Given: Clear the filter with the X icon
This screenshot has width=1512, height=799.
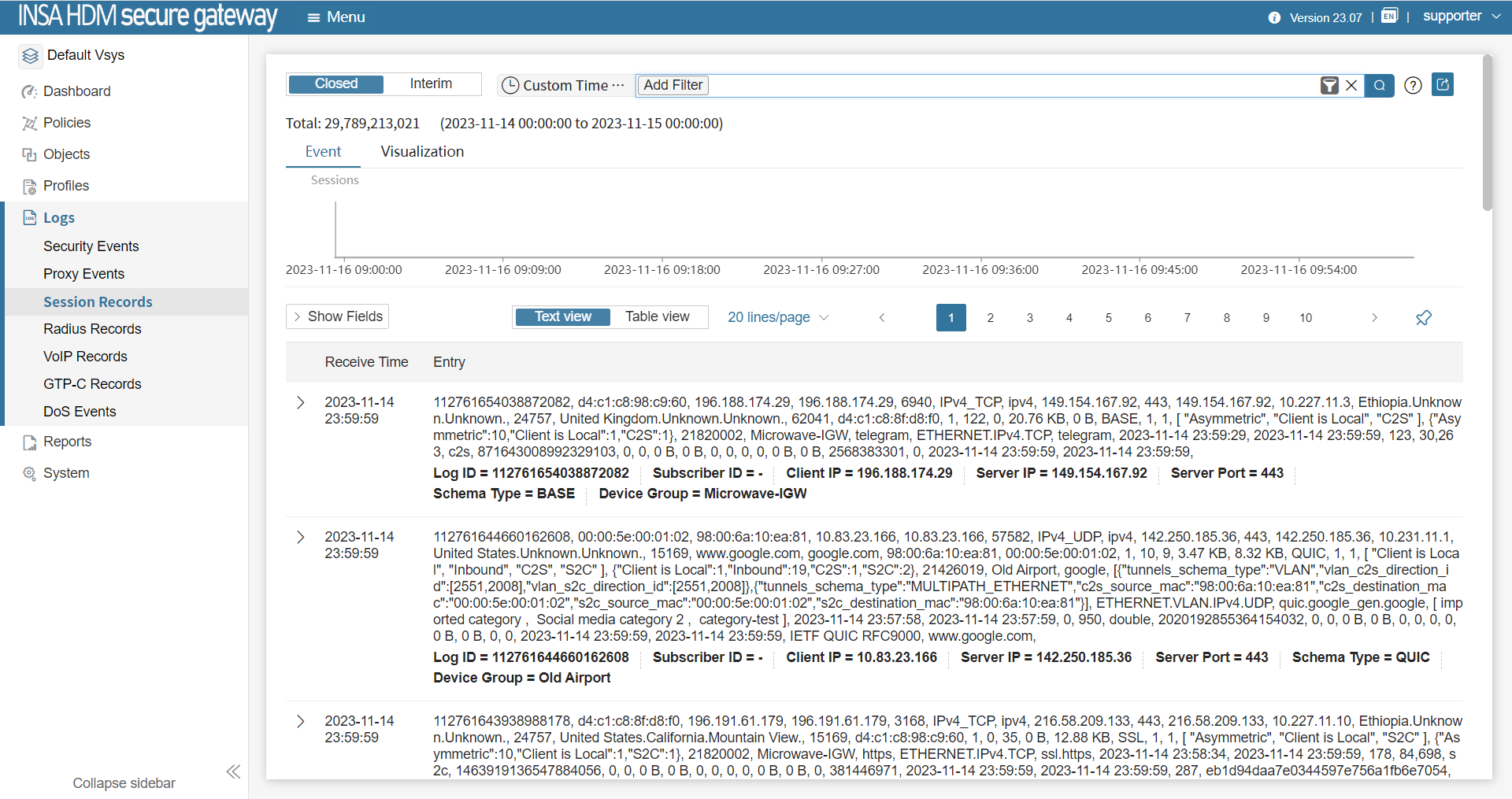Looking at the screenshot, I should tap(1351, 85).
